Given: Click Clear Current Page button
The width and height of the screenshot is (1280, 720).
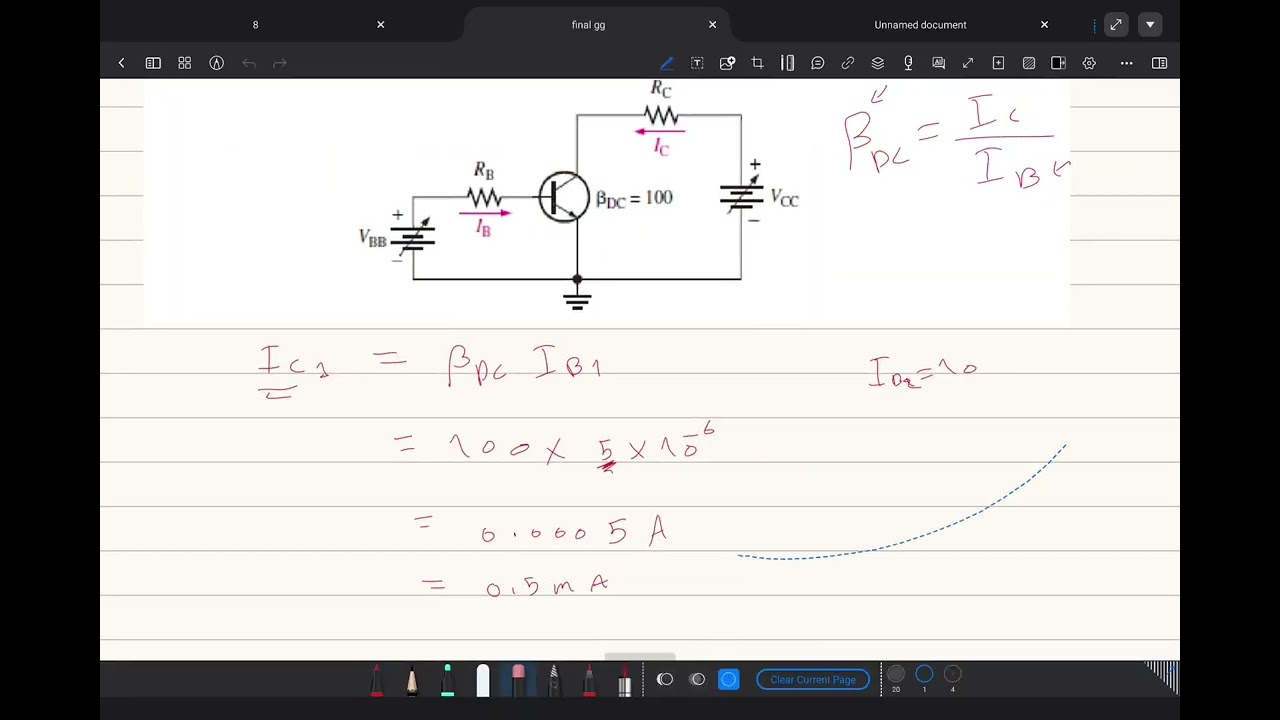Looking at the screenshot, I should [813, 680].
